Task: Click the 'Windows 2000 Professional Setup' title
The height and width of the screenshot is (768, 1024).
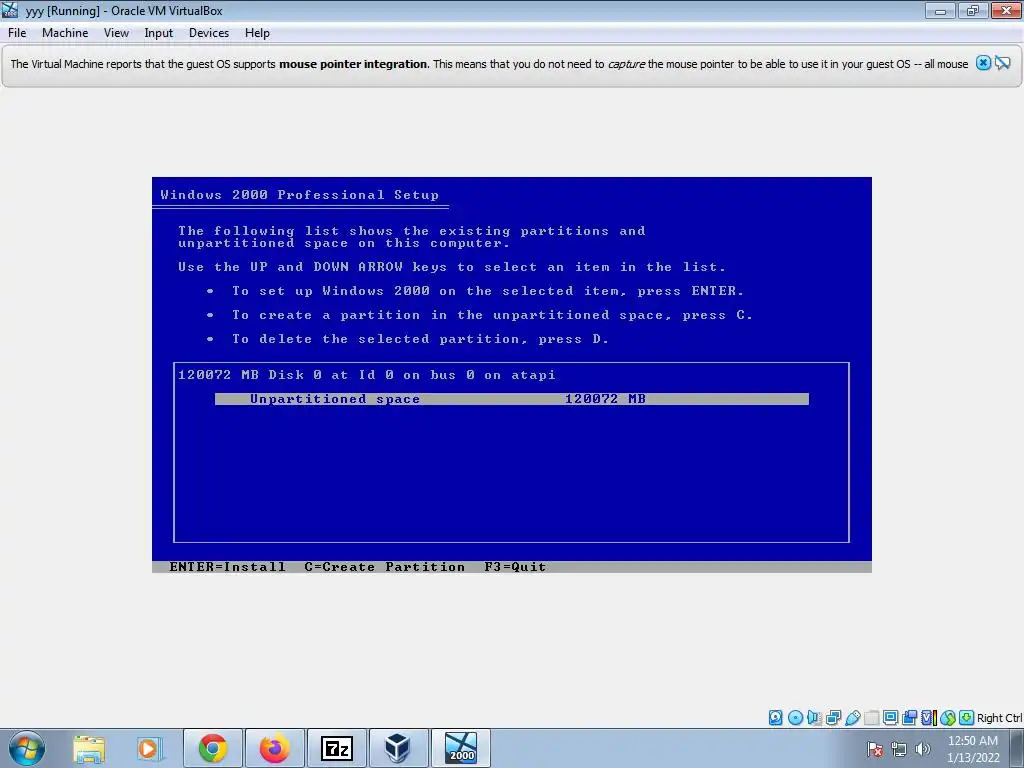Action: coord(300,195)
